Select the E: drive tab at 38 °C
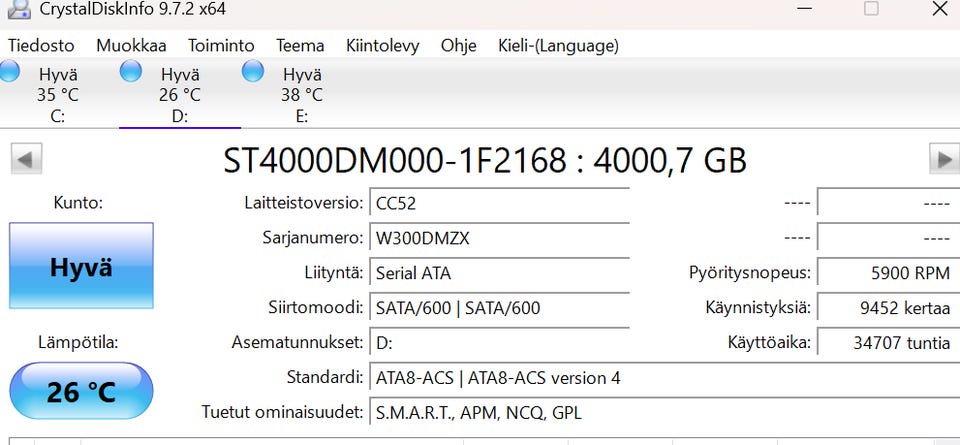The height and width of the screenshot is (445, 960). click(302, 94)
